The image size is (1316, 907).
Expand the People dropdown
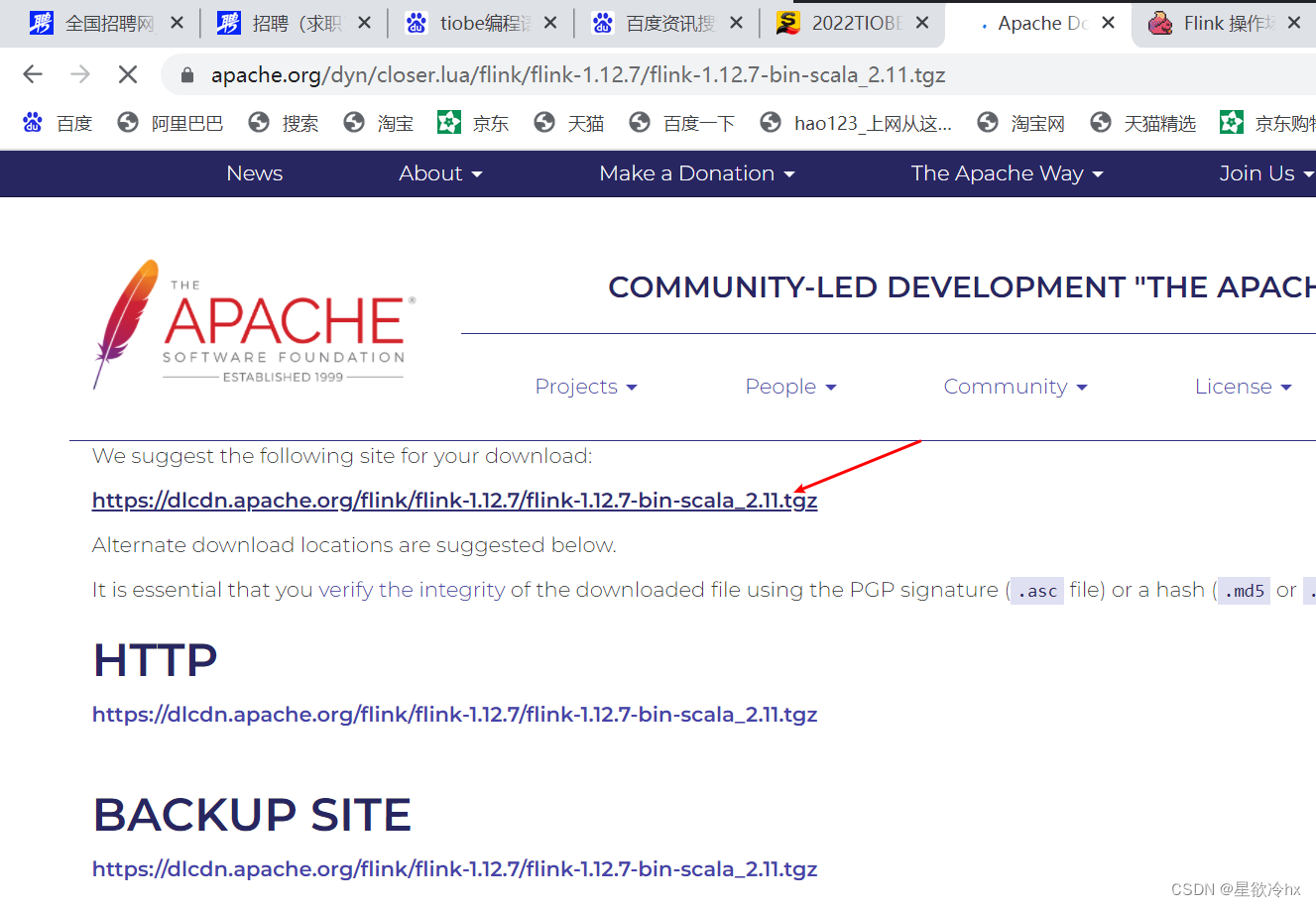point(791,387)
